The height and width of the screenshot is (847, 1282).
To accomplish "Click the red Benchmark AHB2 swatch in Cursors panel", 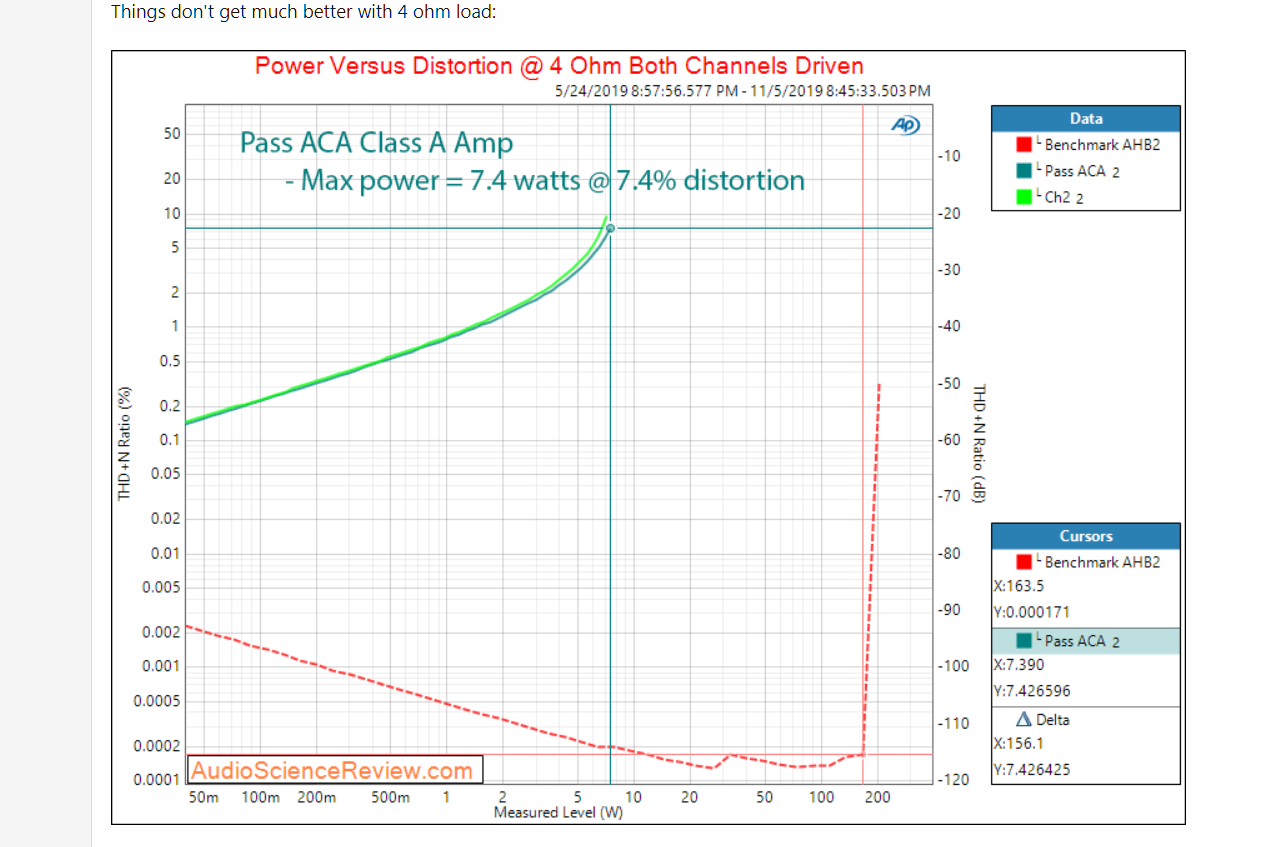I will point(1025,562).
